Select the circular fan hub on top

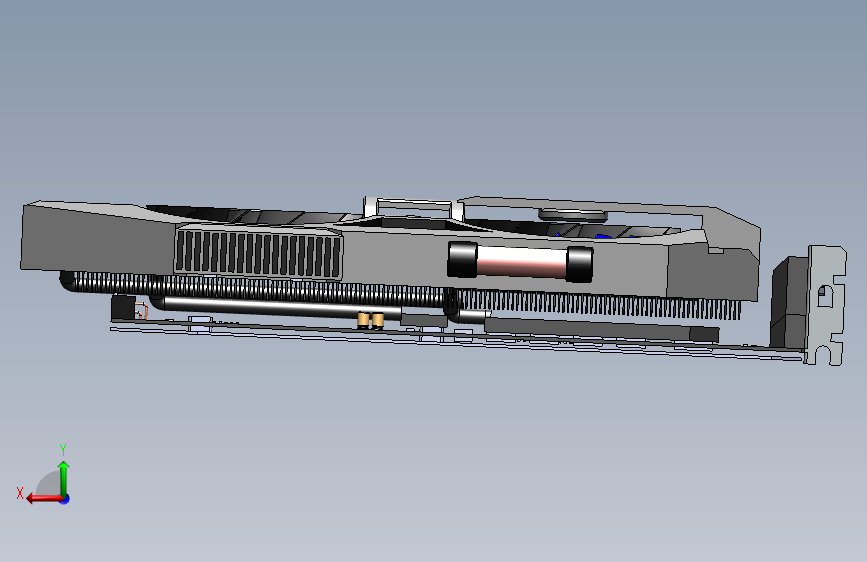tap(573, 214)
